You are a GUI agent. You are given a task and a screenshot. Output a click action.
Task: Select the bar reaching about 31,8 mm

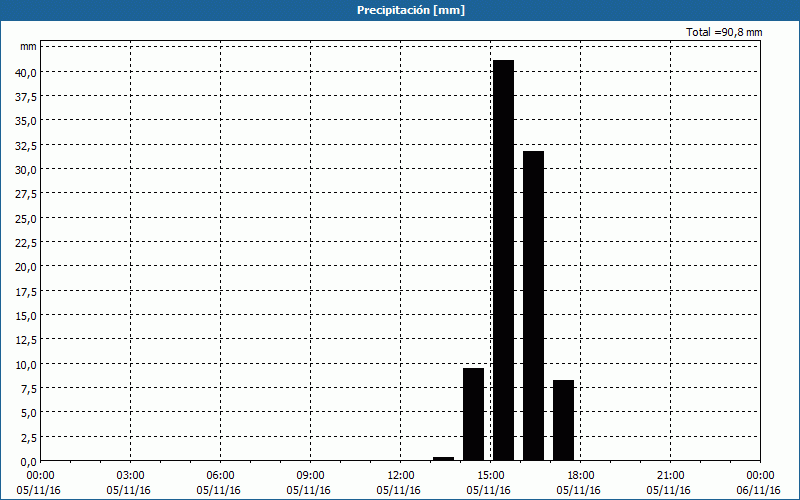(x=534, y=306)
